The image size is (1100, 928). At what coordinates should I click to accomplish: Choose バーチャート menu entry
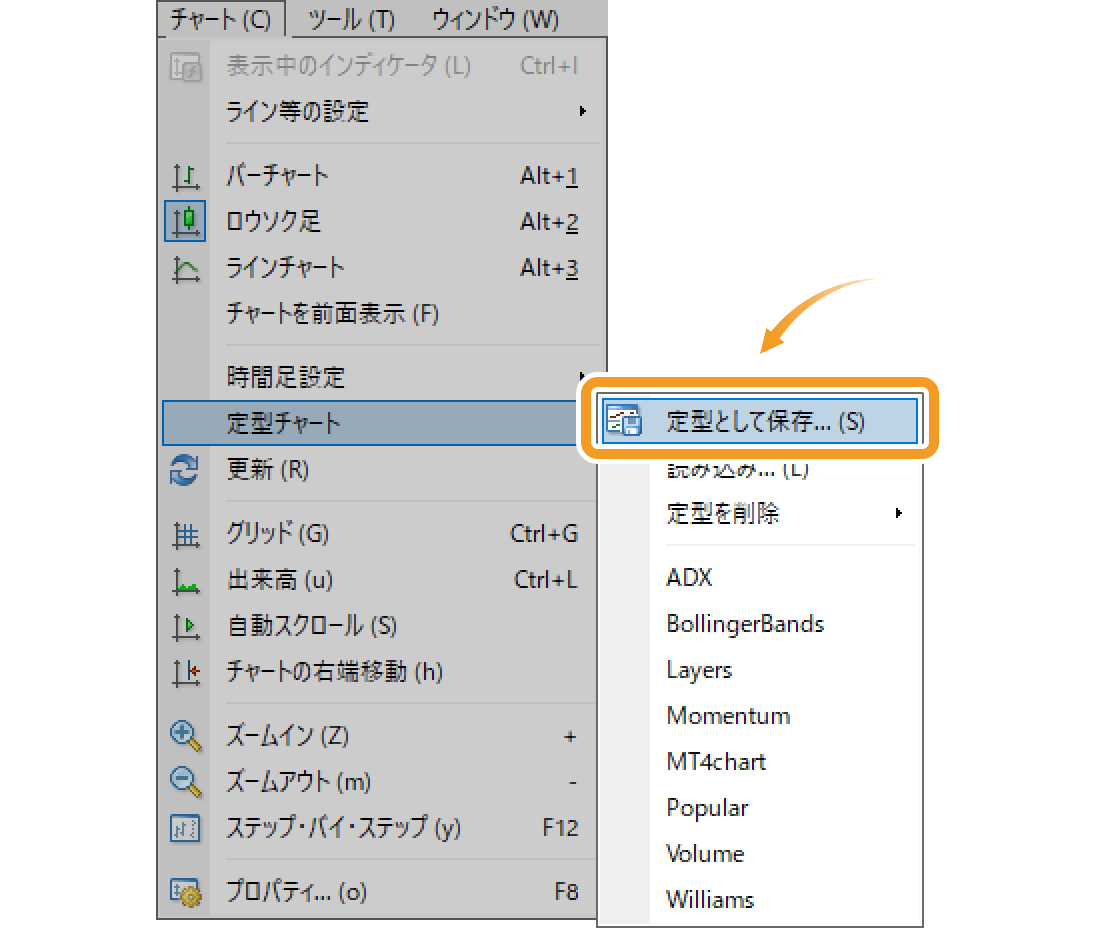click(x=277, y=175)
